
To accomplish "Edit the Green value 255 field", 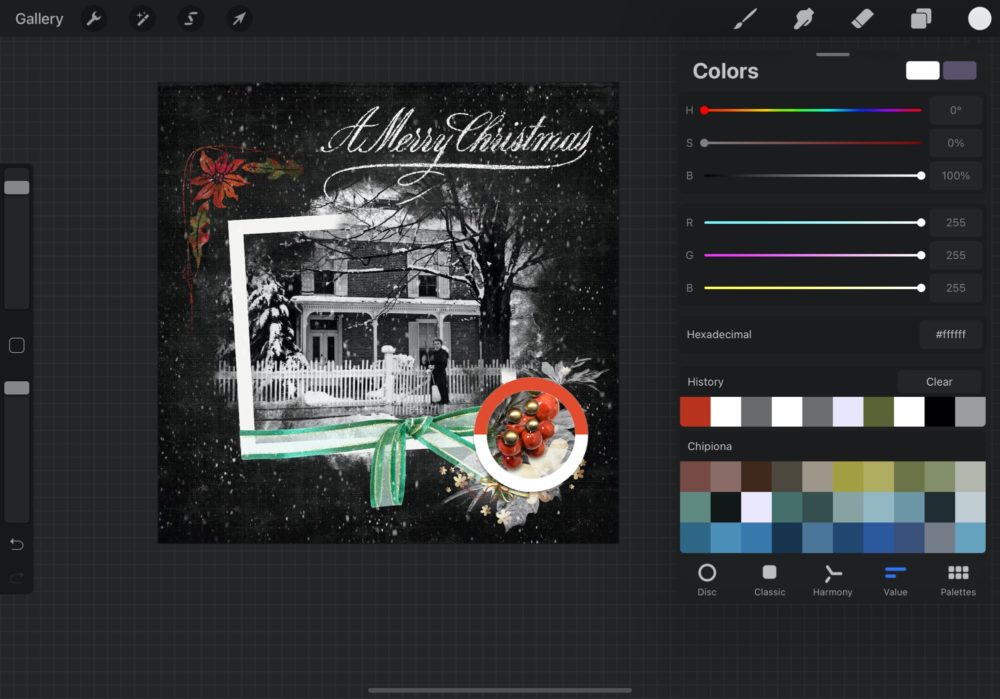I will (955, 255).
